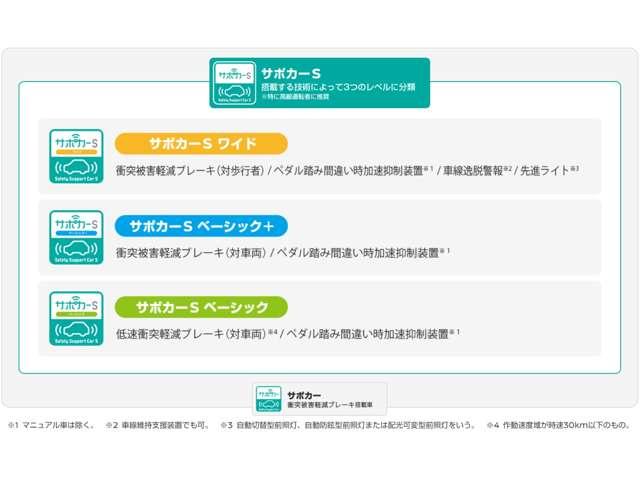Select the green サポカーS ベーシック label
This screenshot has height=480, width=640.
click(201, 307)
